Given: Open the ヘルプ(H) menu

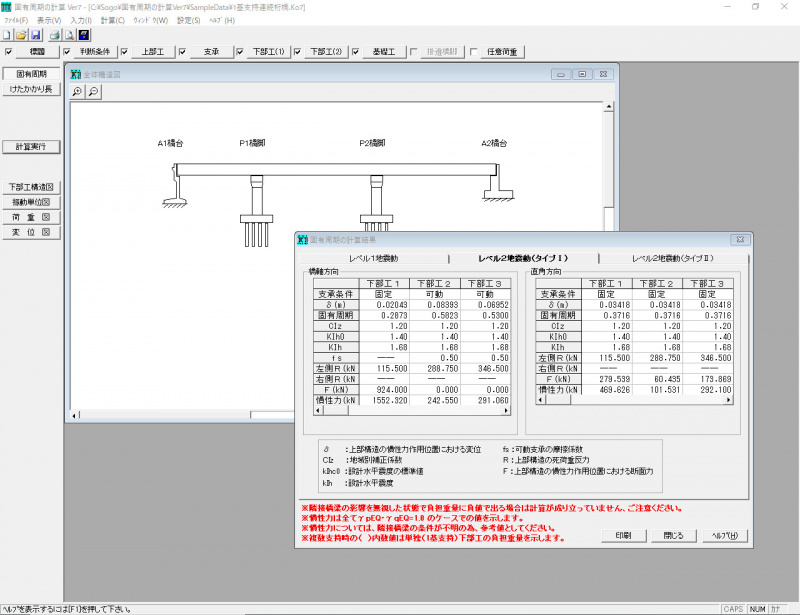Looking at the screenshot, I should [x=222, y=20].
